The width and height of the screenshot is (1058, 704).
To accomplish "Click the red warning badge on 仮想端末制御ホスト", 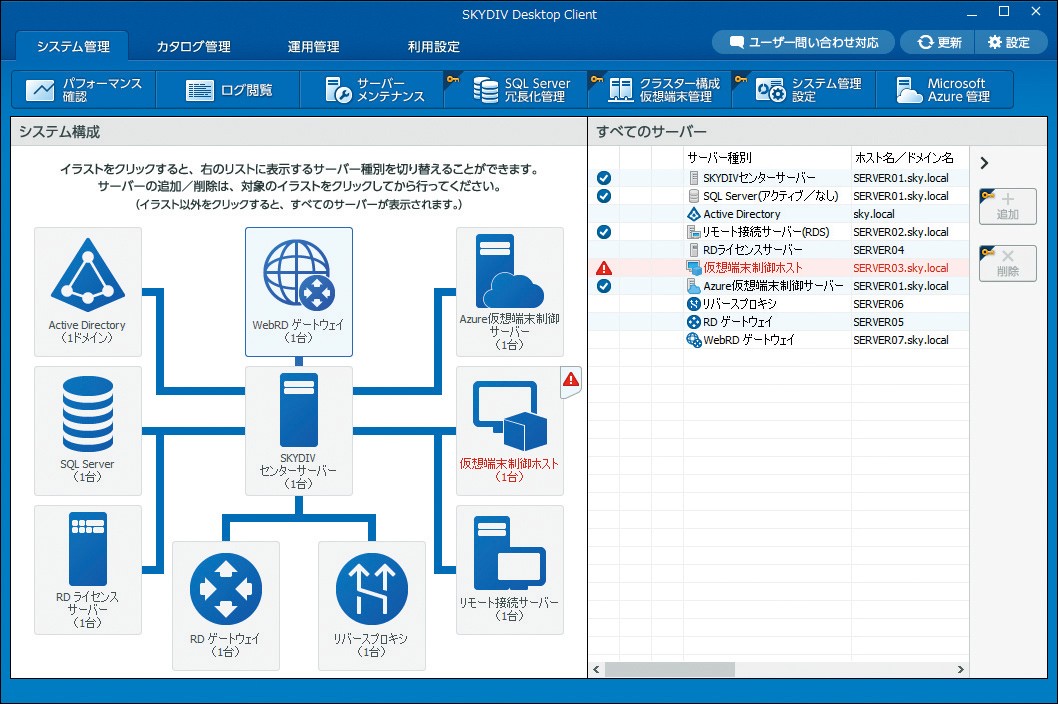I will [571, 380].
